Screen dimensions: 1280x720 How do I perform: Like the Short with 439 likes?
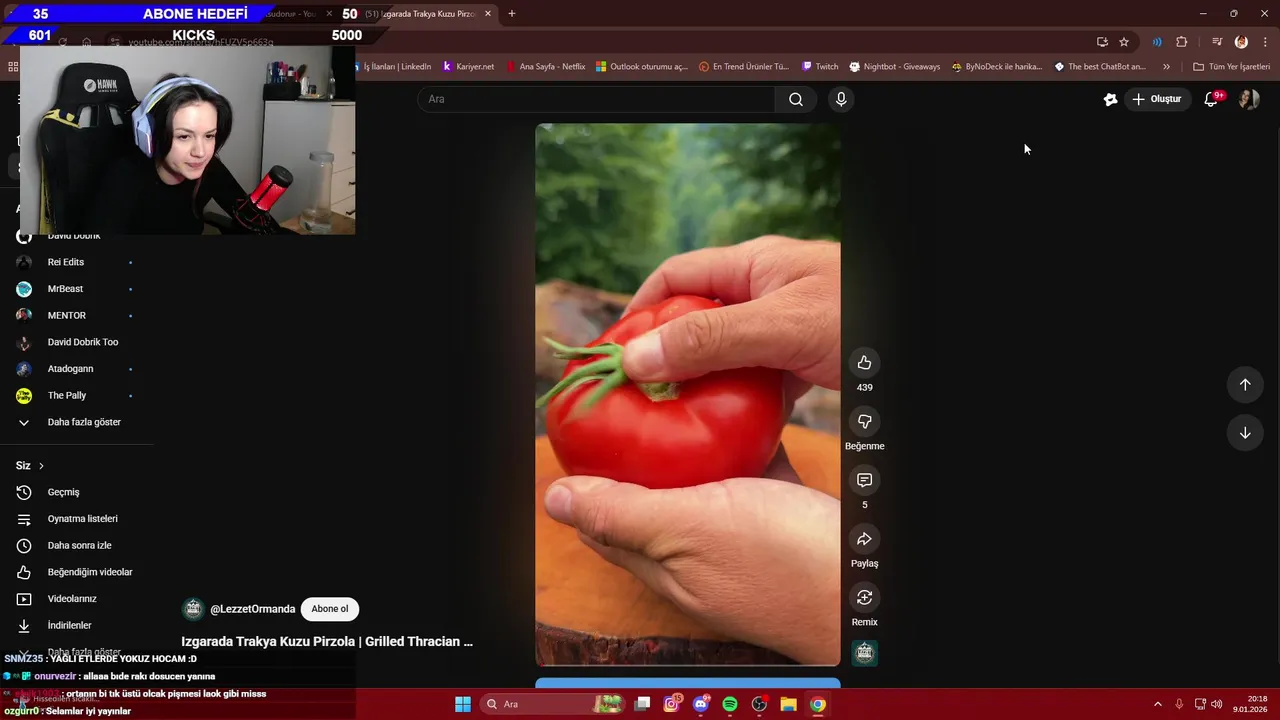[864, 363]
